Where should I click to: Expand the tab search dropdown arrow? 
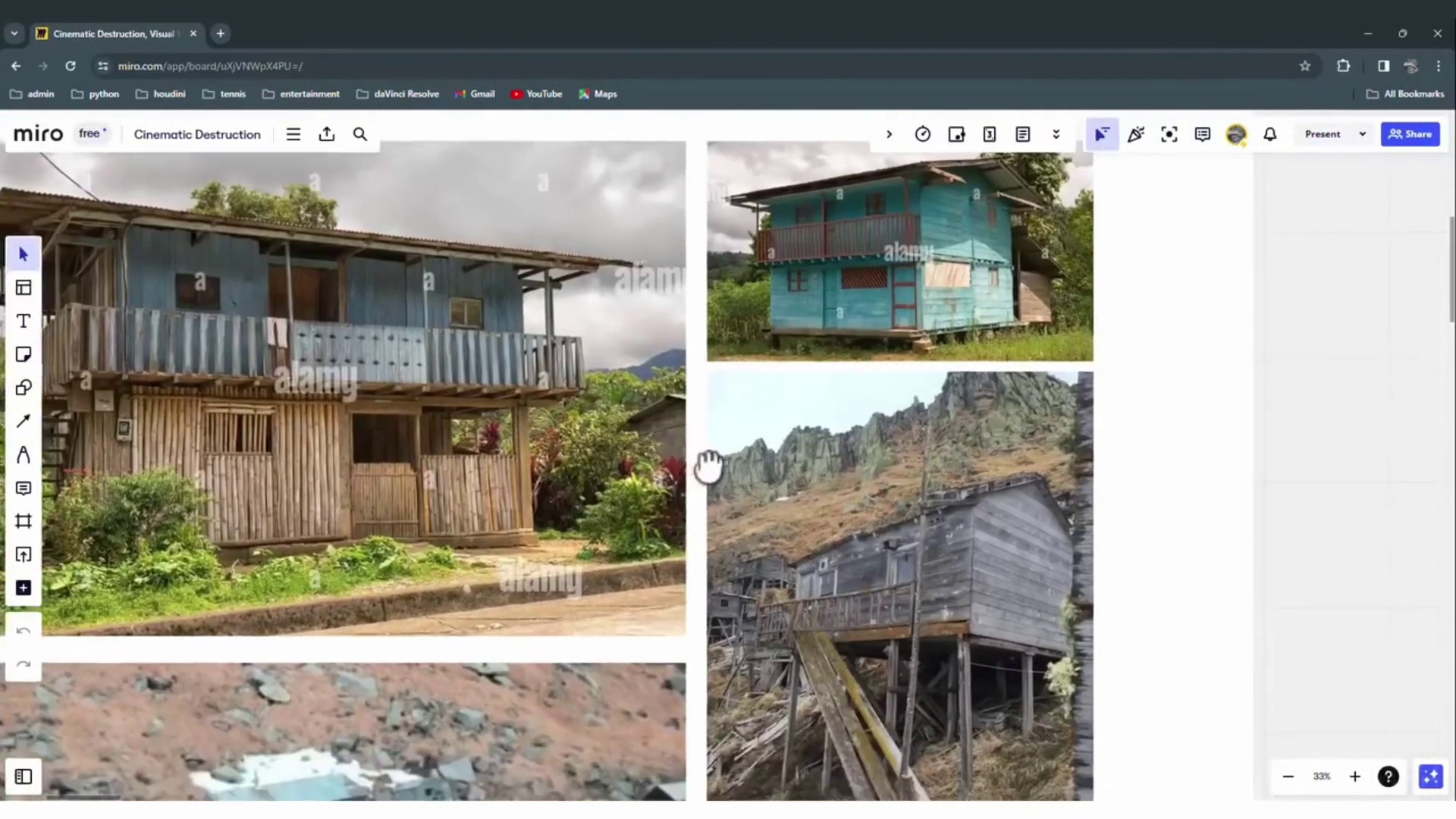(14, 33)
